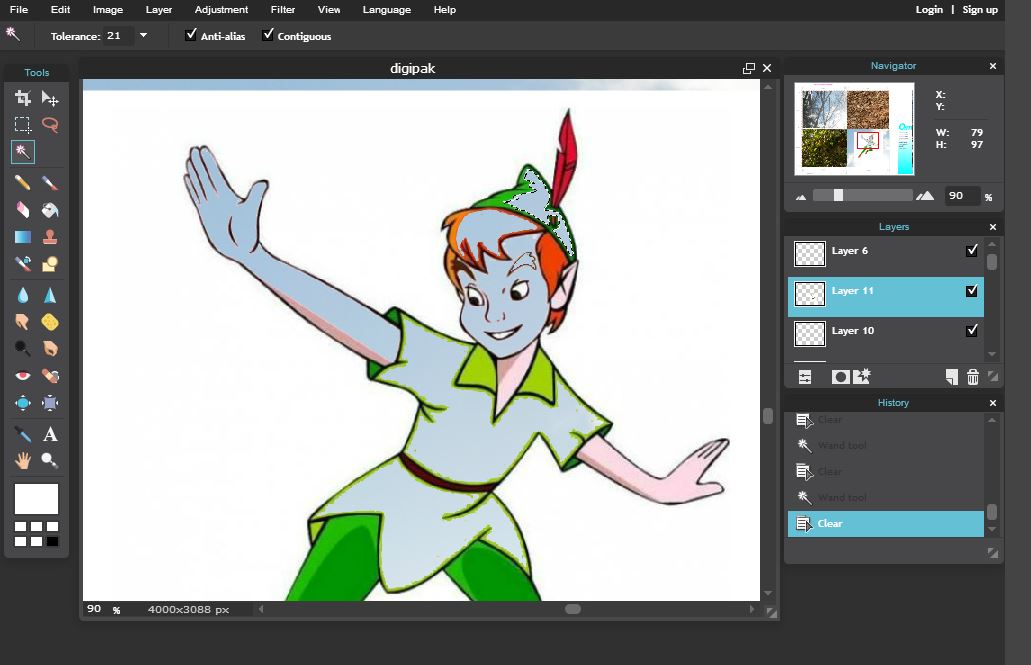The width and height of the screenshot is (1031, 665).
Task: Select the highlighted Clear history step
Action: (886, 524)
